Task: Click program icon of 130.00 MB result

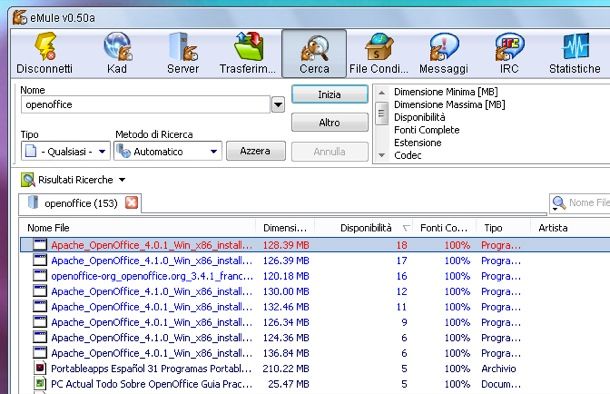Action: 40,291
